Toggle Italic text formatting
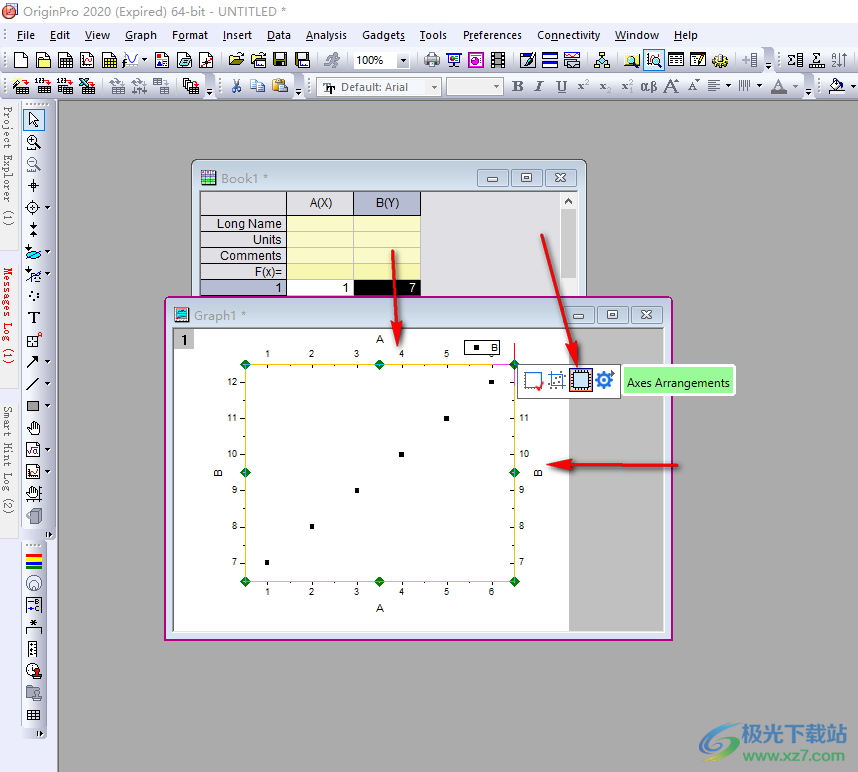The image size is (858, 772). coord(539,87)
